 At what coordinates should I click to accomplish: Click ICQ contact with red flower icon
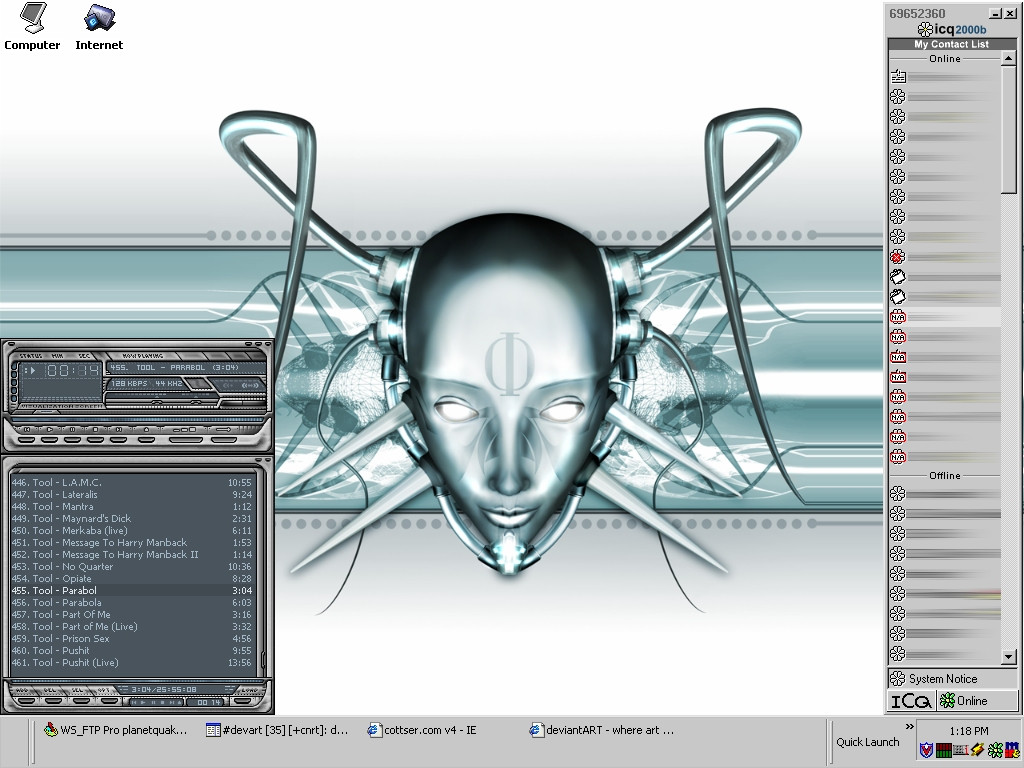tap(944, 257)
